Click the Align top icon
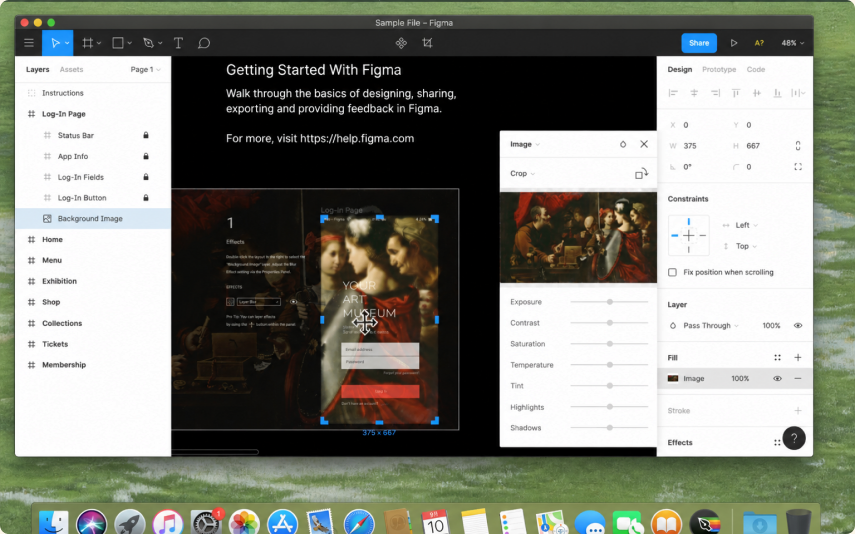The width and height of the screenshot is (855, 534). tap(736, 93)
